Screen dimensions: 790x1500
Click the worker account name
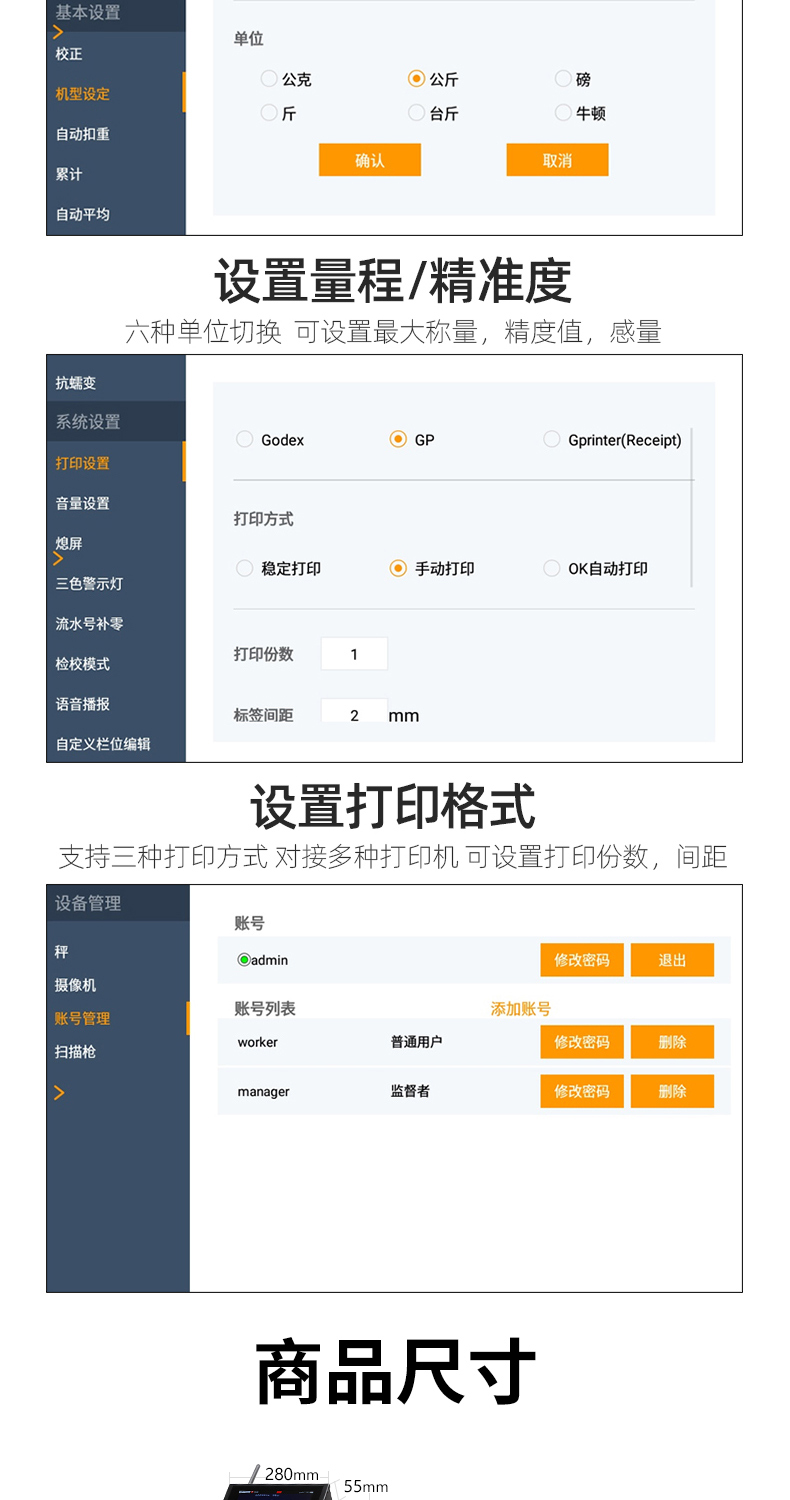click(258, 1042)
